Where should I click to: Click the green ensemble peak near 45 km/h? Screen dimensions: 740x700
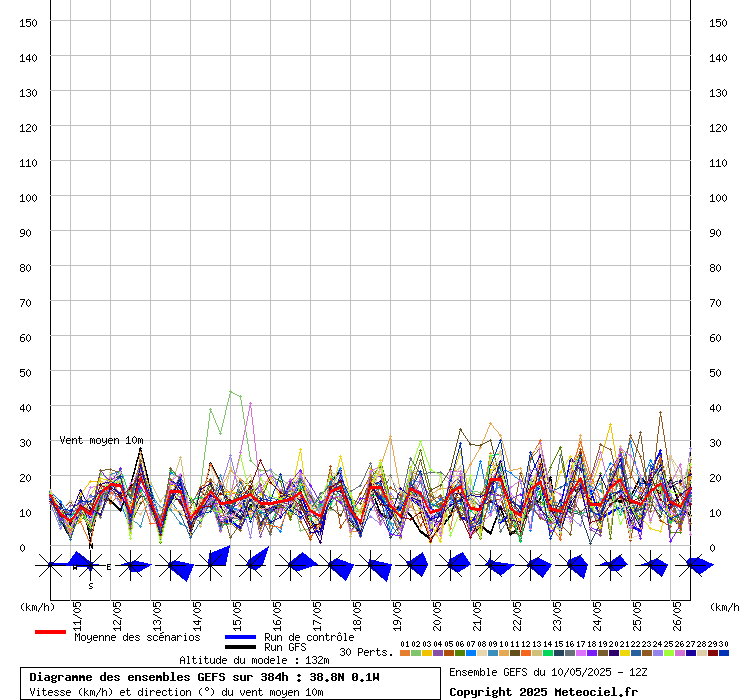[x=231, y=391]
